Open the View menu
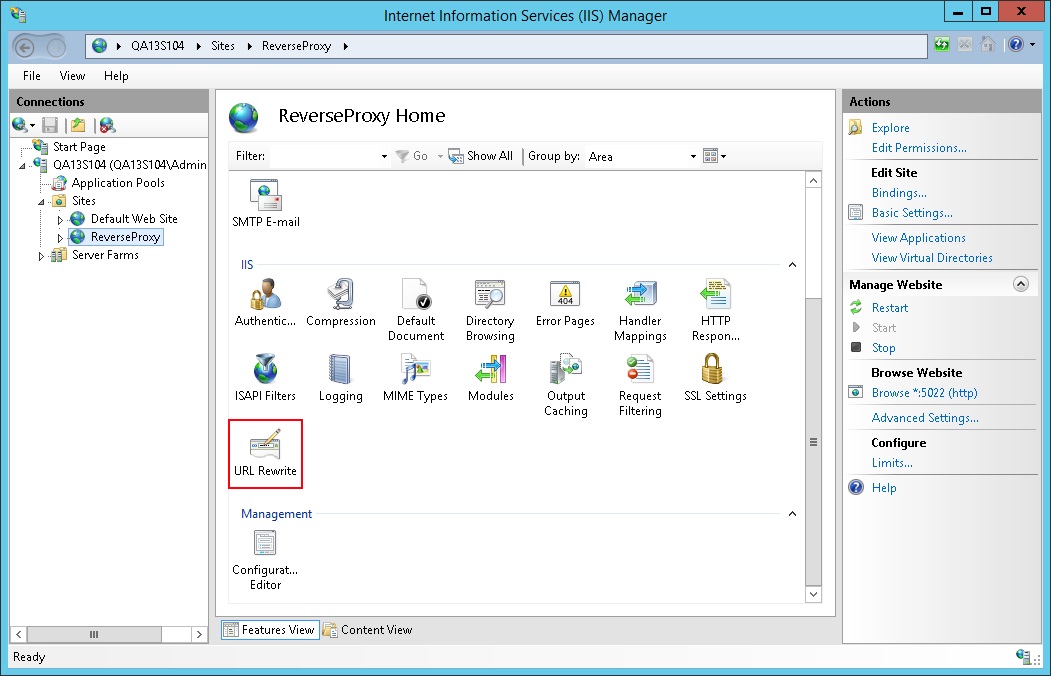The image size is (1051, 676). [72, 76]
